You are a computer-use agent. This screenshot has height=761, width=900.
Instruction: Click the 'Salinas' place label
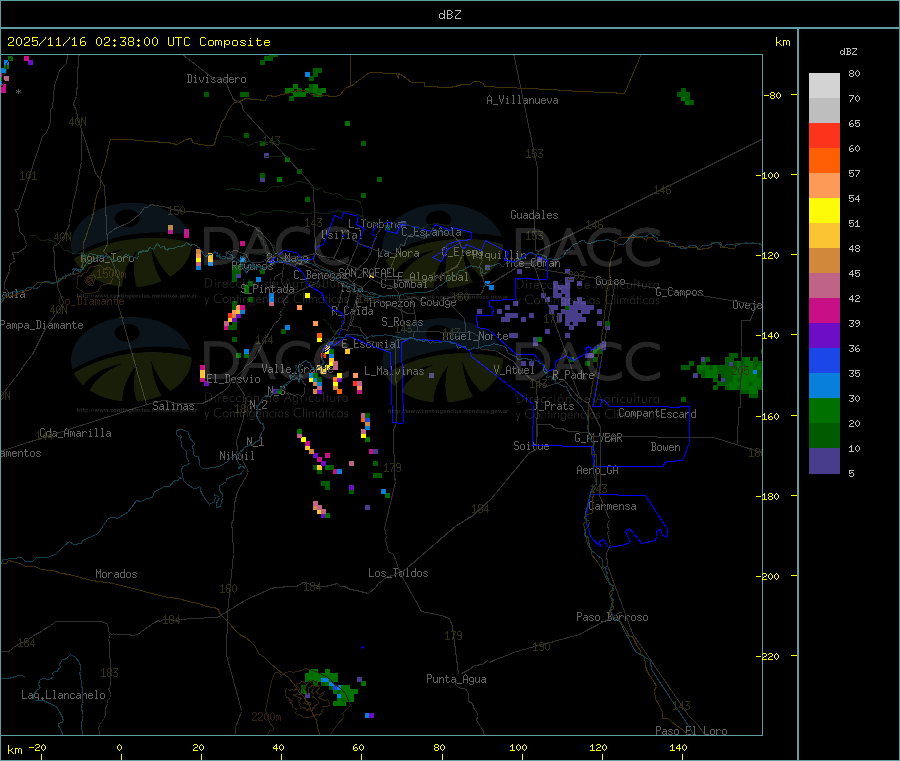(x=173, y=406)
